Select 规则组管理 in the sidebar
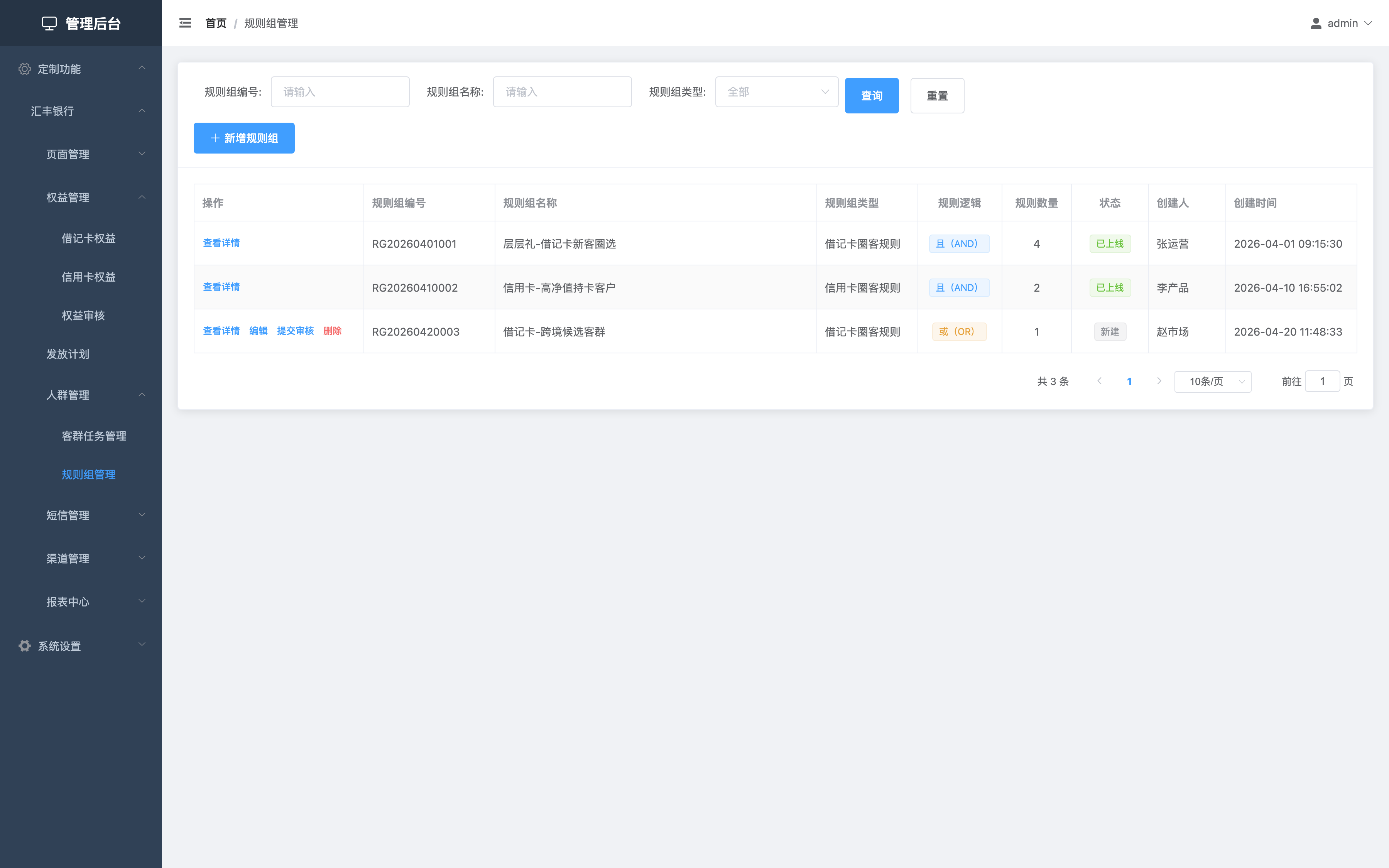 pos(88,475)
